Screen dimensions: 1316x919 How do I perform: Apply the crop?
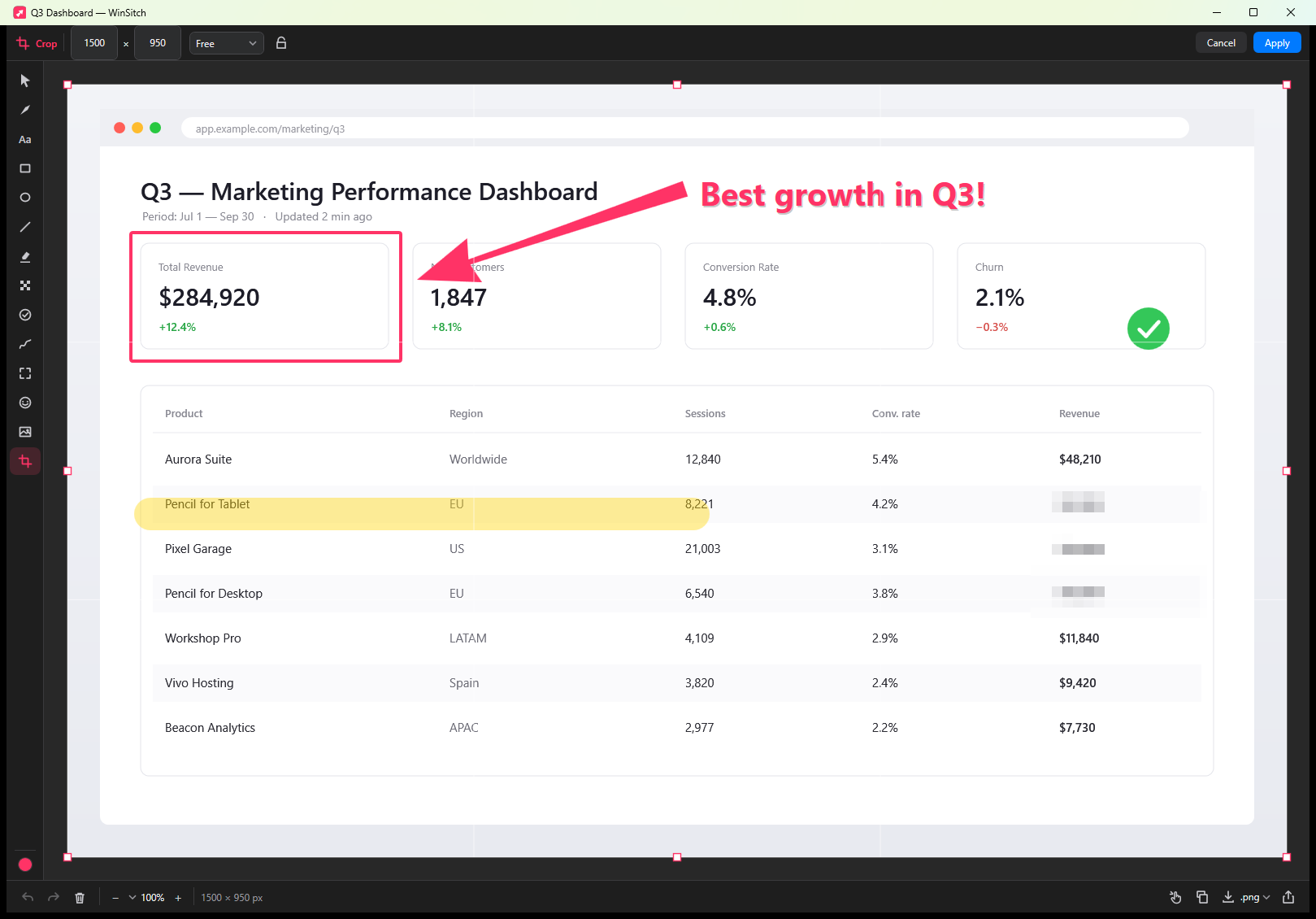coord(1277,43)
